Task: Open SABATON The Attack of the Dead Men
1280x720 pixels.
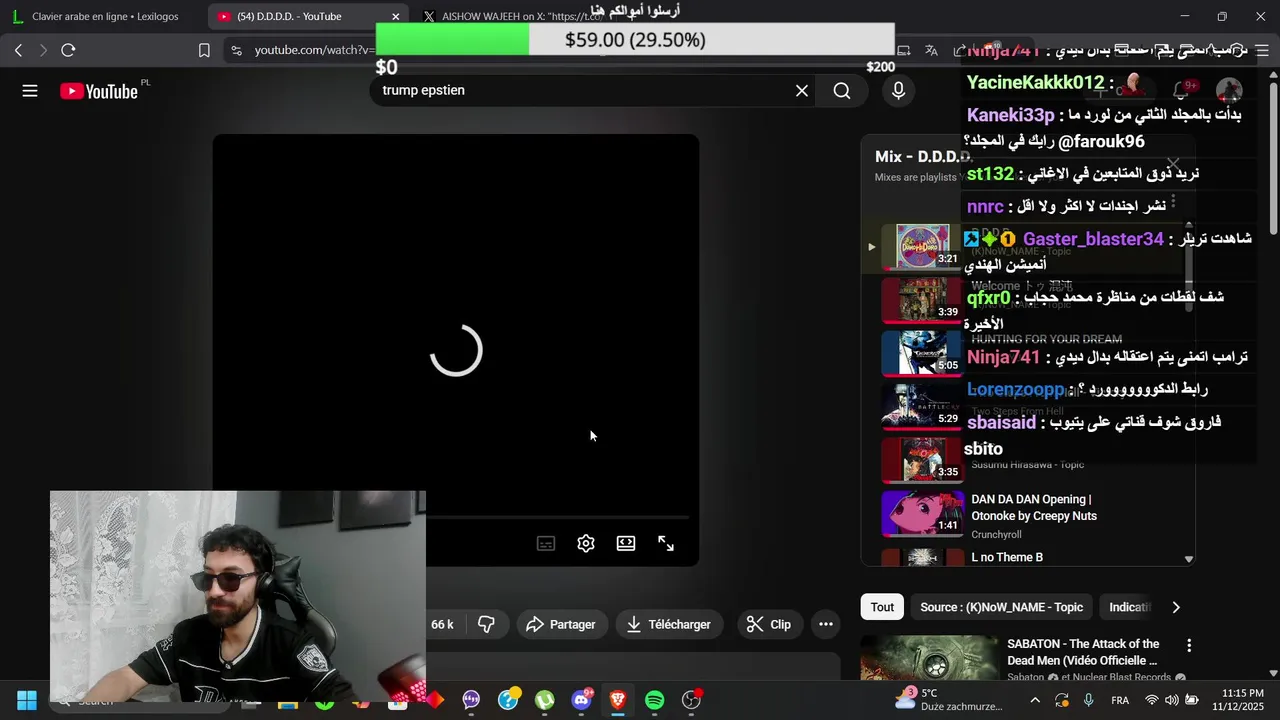Action: tap(1083, 652)
